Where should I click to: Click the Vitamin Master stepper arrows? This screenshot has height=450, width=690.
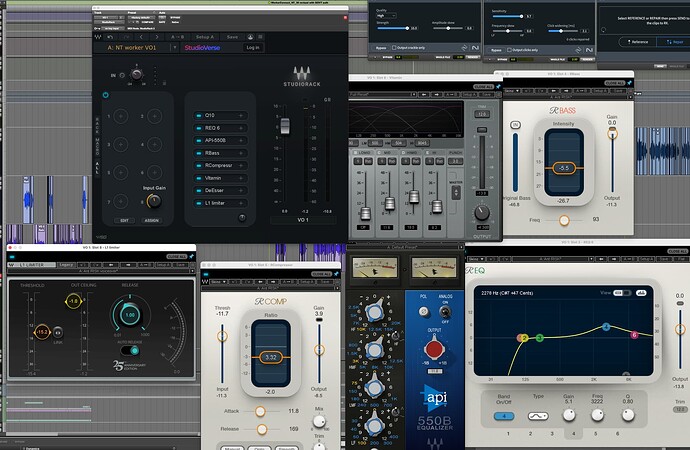coord(456,193)
